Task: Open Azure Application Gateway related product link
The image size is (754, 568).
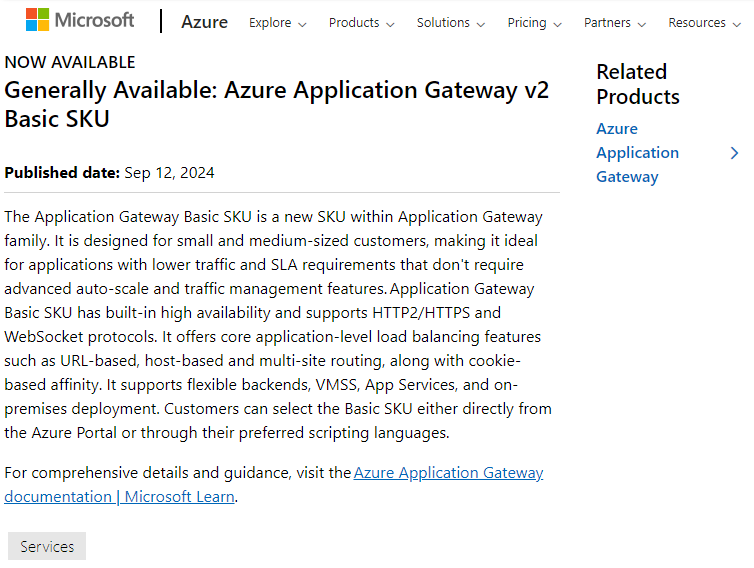Action: pos(638,153)
